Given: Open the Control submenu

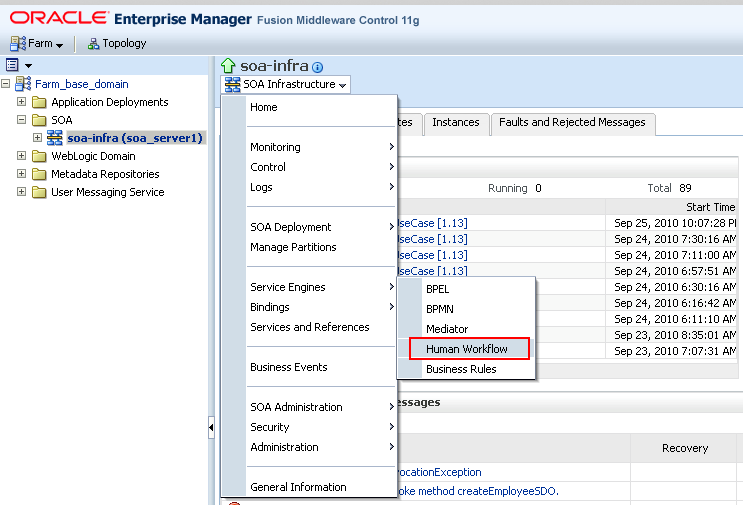Looking at the screenshot, I should coord(321,167).
